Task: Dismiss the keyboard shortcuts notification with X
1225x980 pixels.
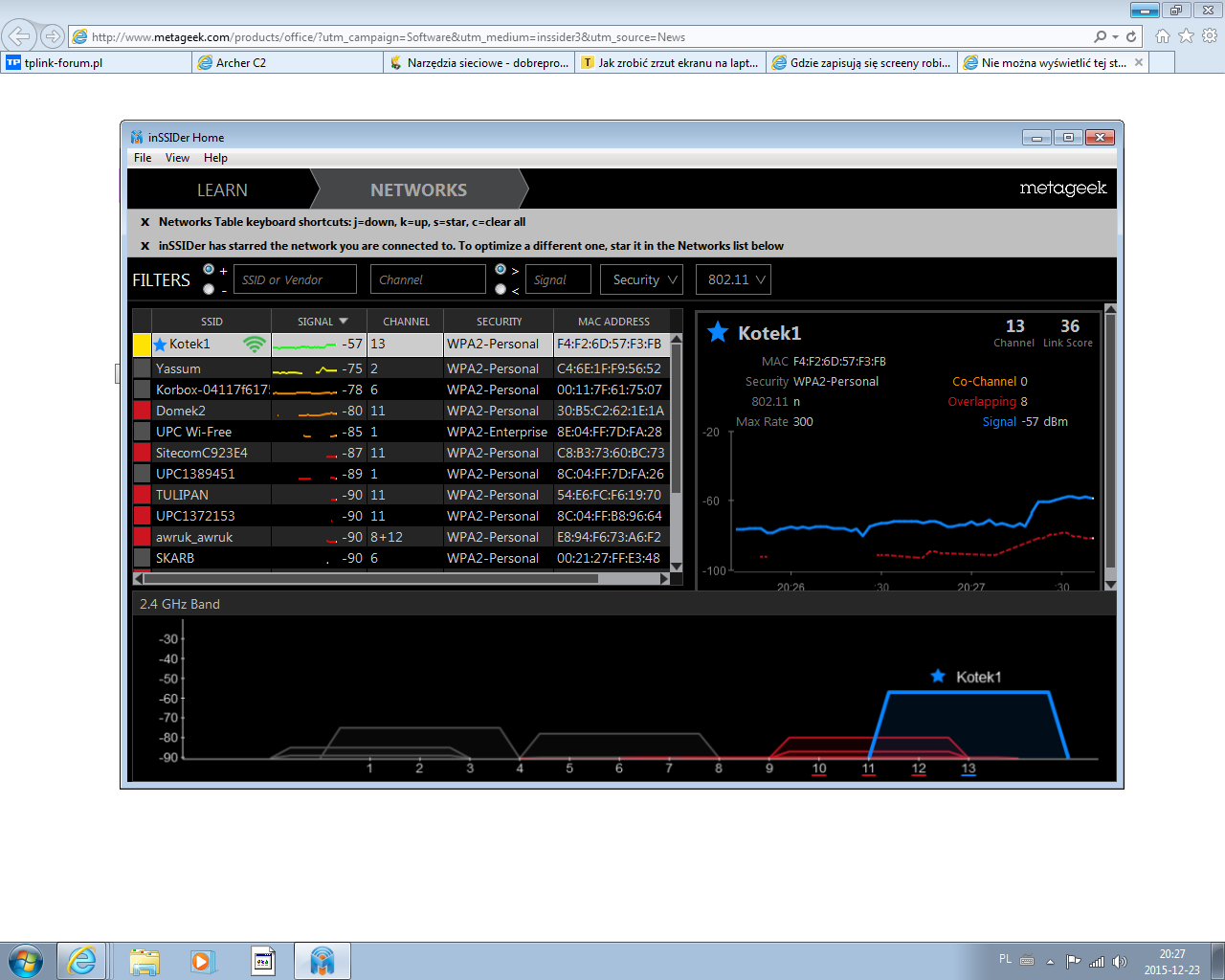Action: tap(145, 222)
